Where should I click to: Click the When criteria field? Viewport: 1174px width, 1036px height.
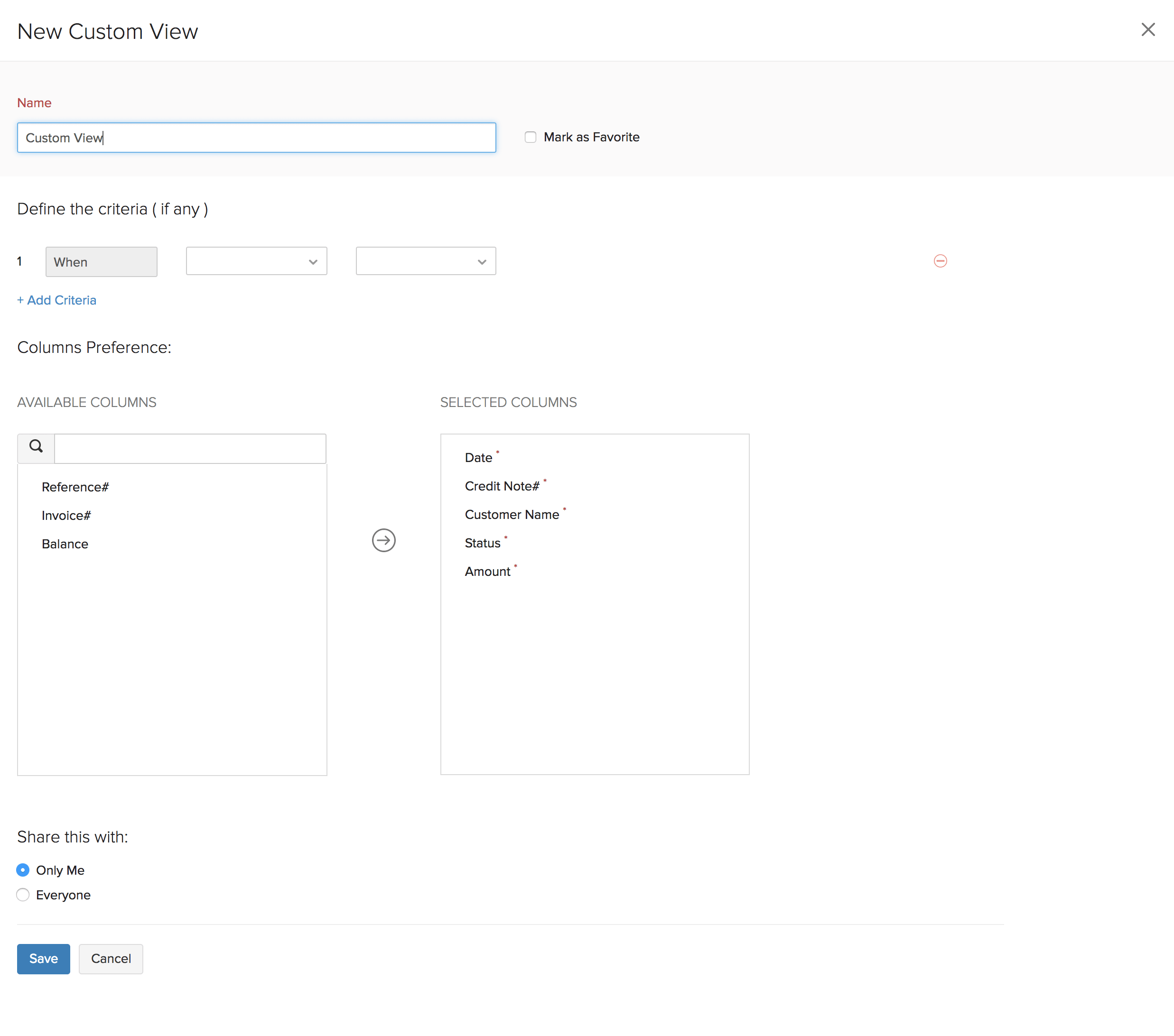[101, 262]
